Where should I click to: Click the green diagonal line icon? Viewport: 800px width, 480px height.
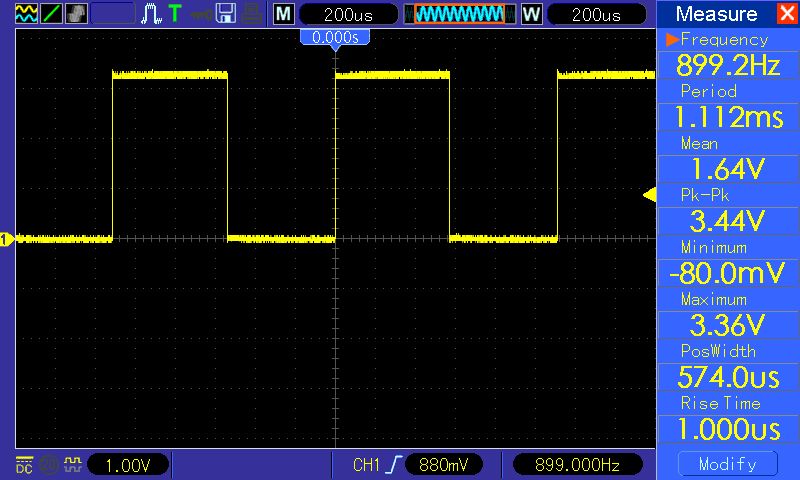click(x=52, y=14)
